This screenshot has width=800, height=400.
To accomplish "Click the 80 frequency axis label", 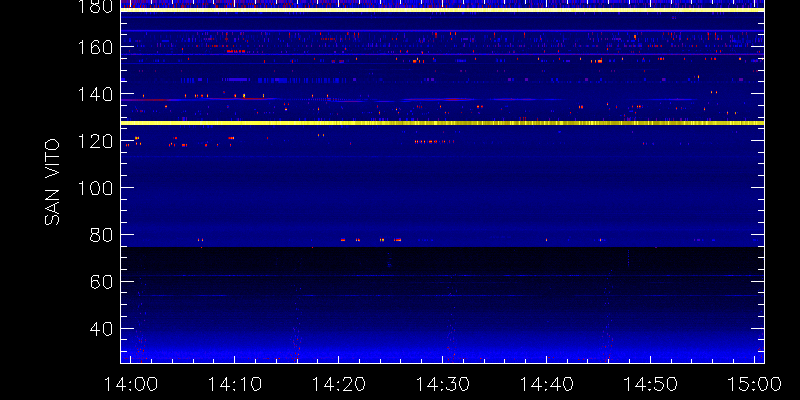I will 101,235.
